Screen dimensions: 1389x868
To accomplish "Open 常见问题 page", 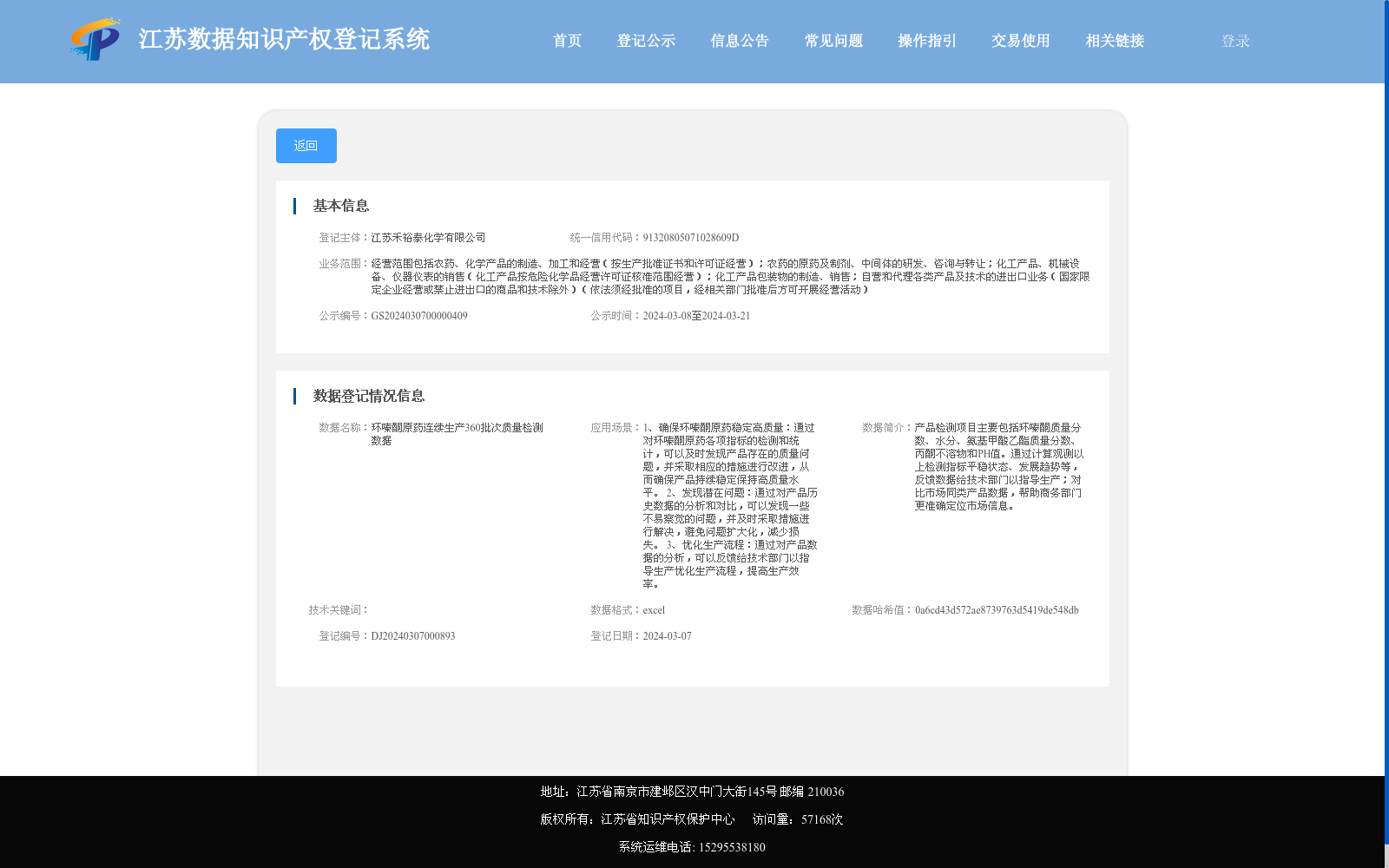I will 833,41.
